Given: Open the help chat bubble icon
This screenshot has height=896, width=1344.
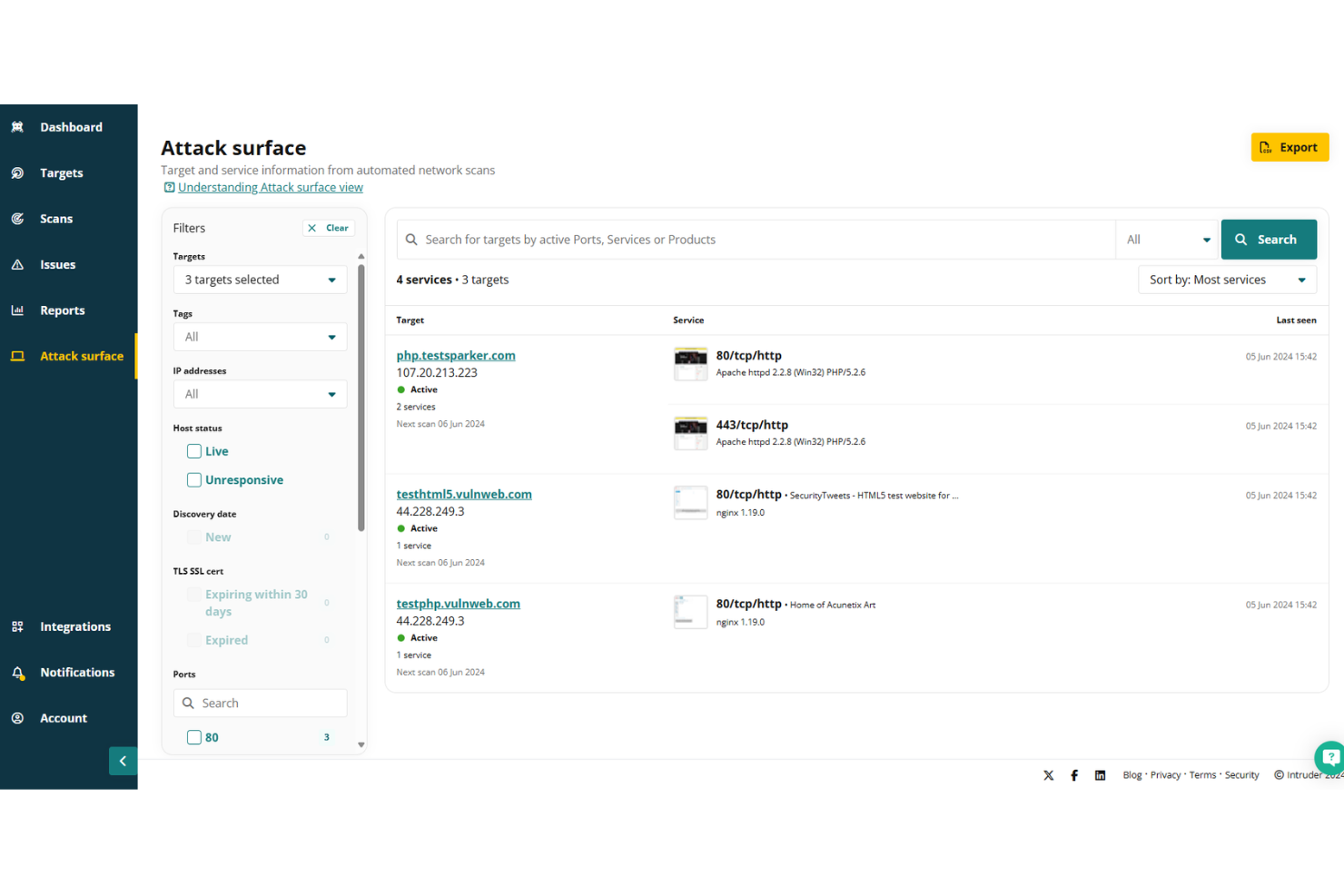Looking at the screenshot, I should pyautogui.click(x=1329, y=758).
